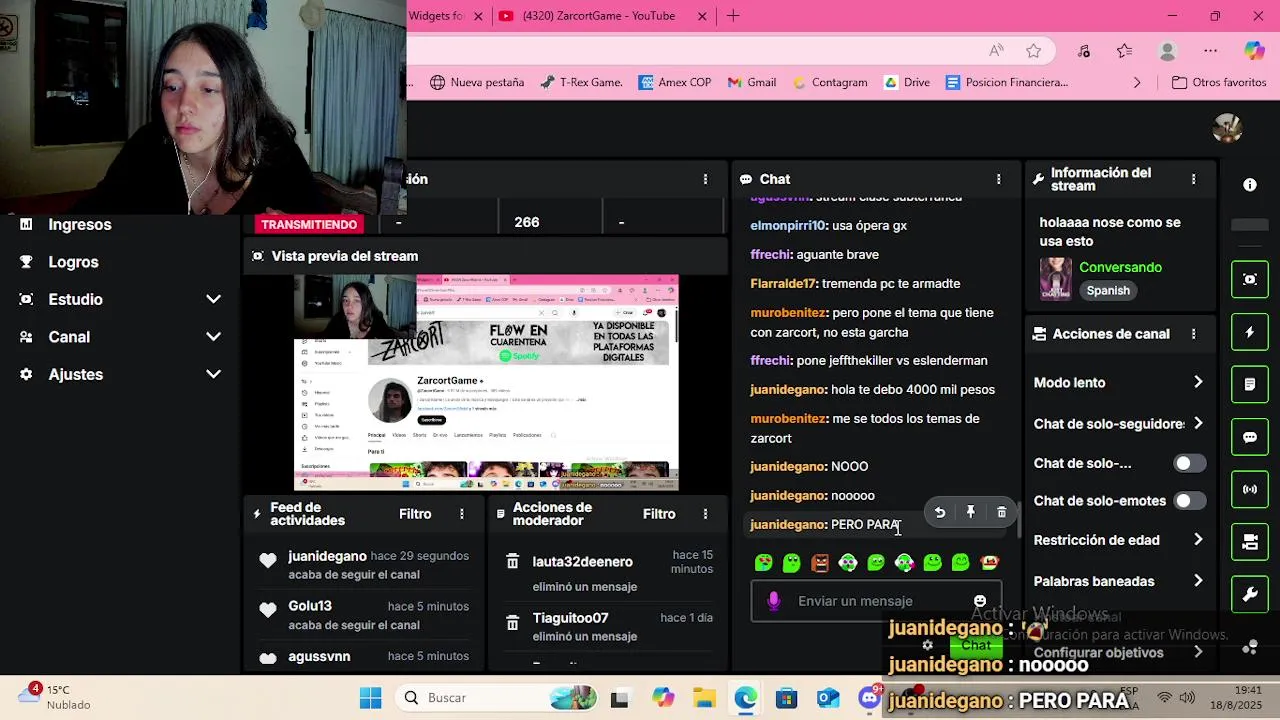The height and width of the screenshot is (720, 1280).
Task: Select the first green heart-eyes emote
Action: 763,563
